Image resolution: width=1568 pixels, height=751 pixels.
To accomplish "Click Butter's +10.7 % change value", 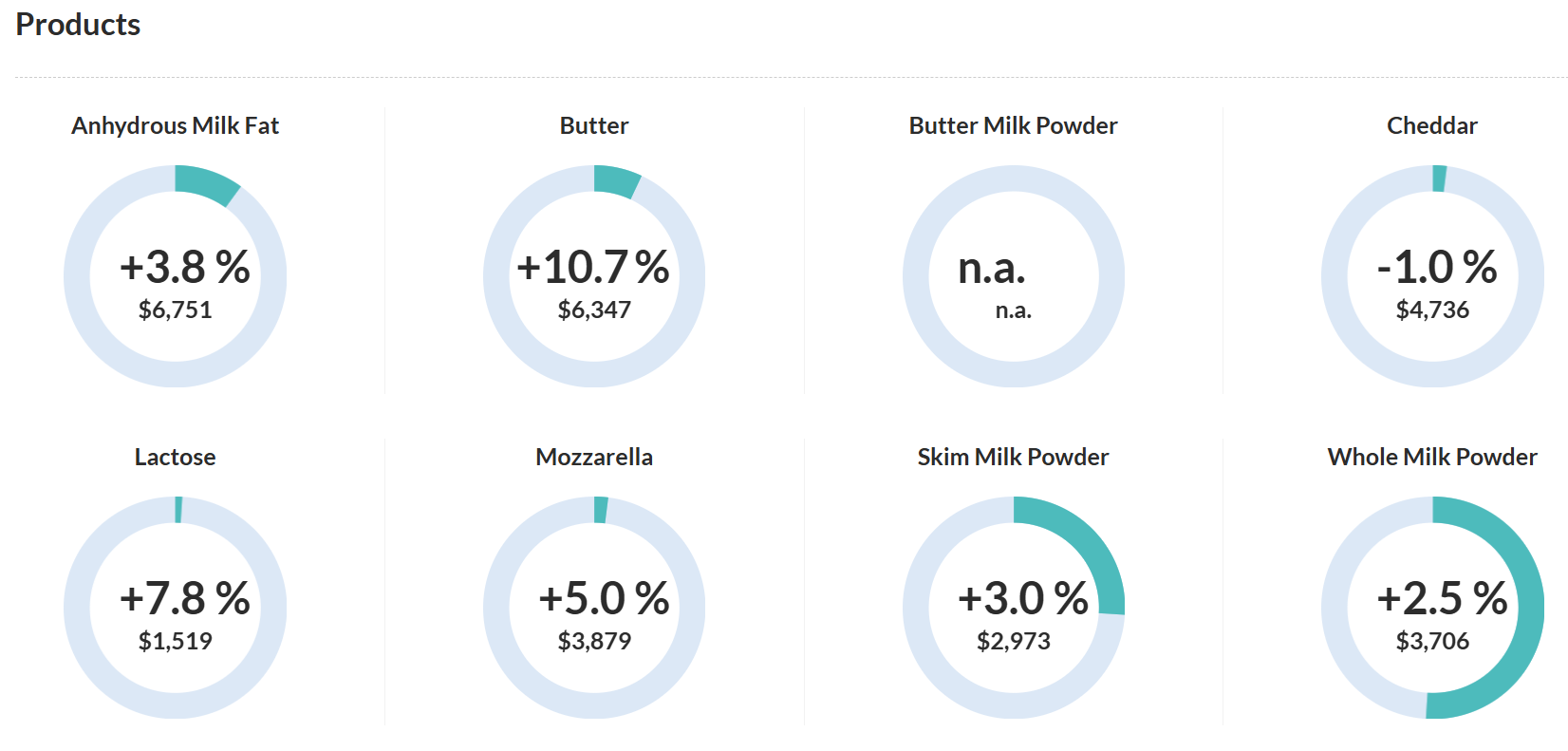I will click(593, 267).
